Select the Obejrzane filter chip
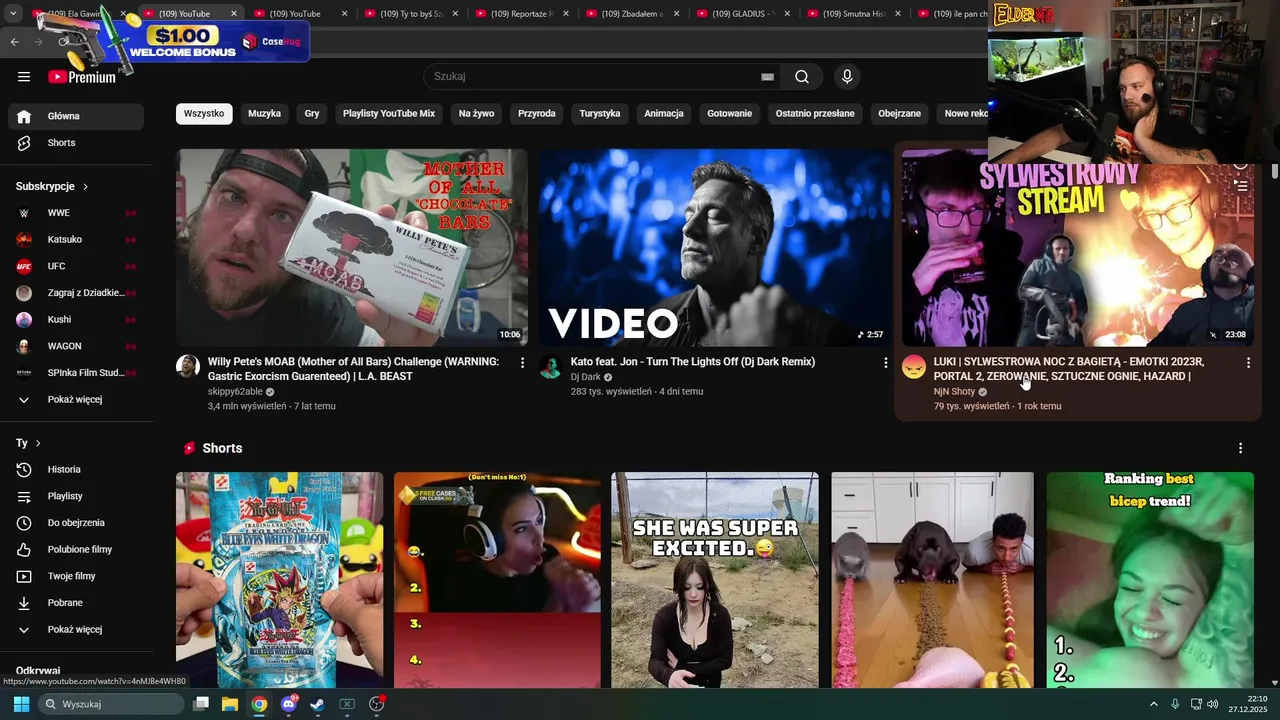 [900, 114]
